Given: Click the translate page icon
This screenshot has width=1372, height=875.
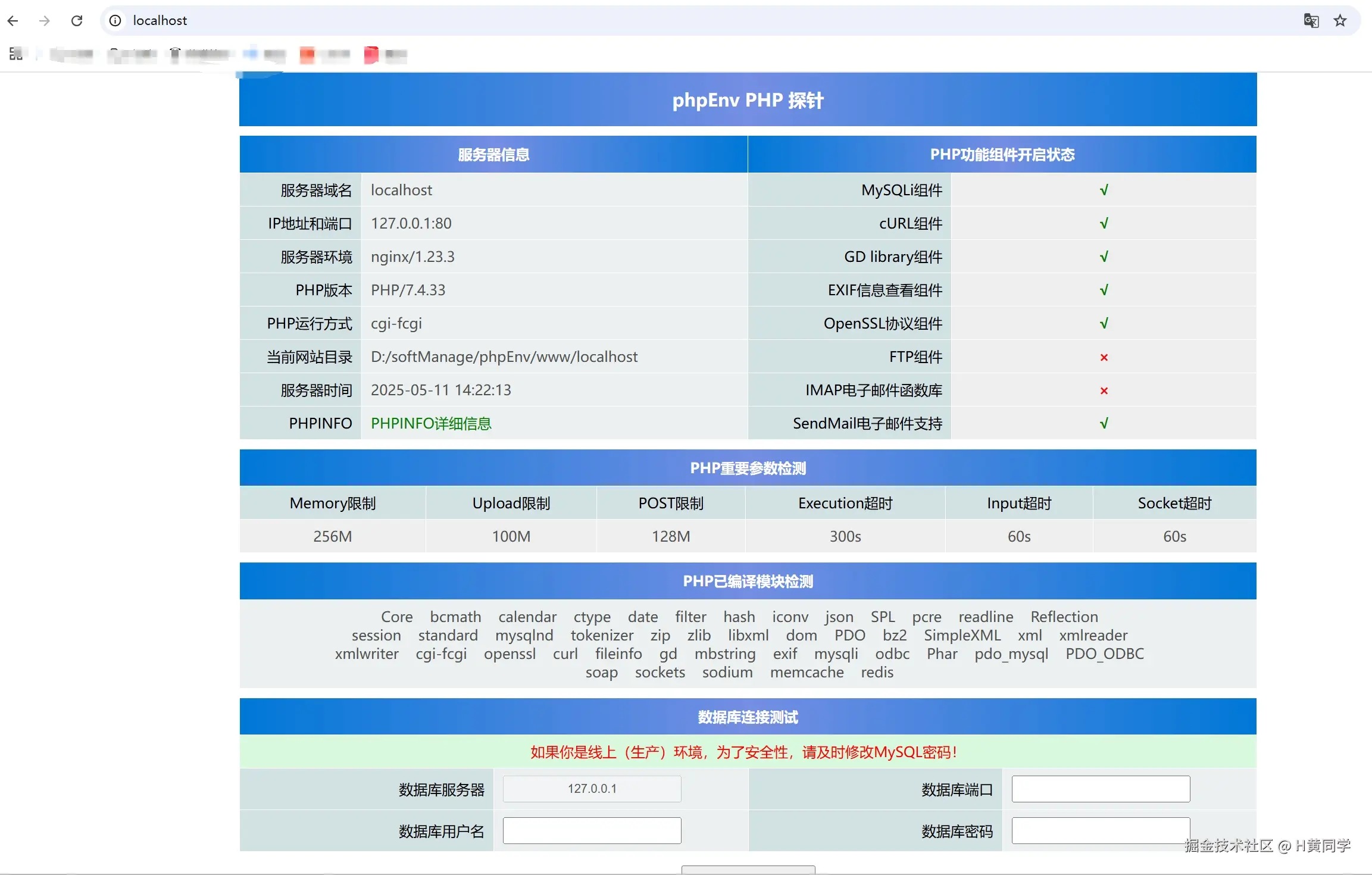Looking at the screenshot, I should point(1311,21).
